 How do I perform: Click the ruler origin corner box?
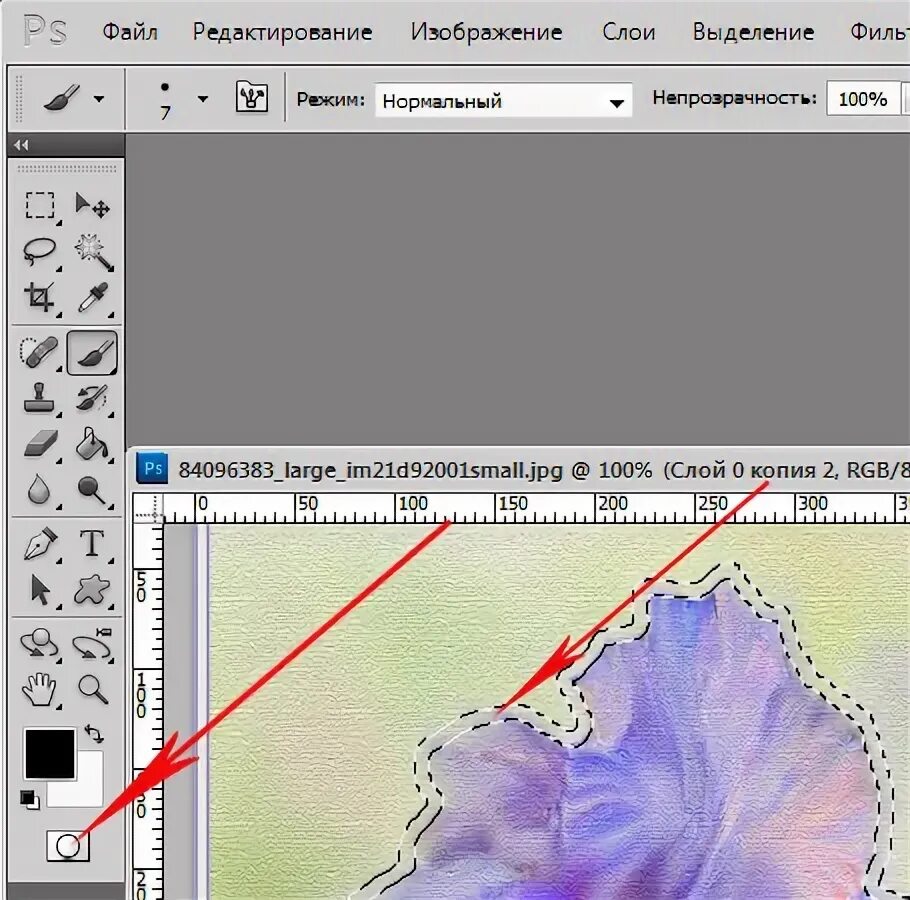click(148, 508)
